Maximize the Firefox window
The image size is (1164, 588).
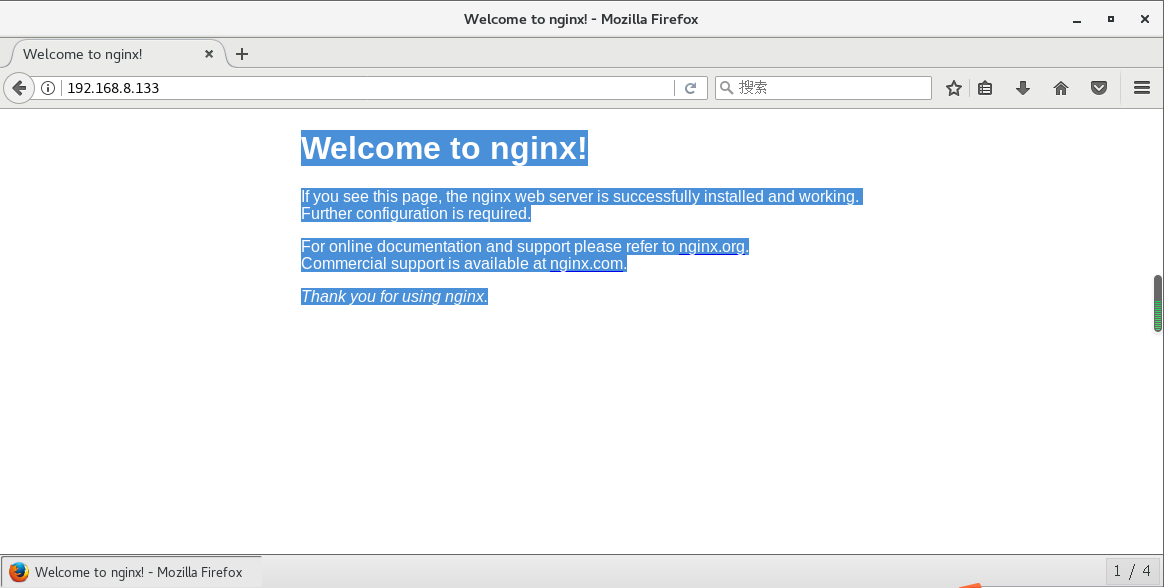tap(1111, 19)
